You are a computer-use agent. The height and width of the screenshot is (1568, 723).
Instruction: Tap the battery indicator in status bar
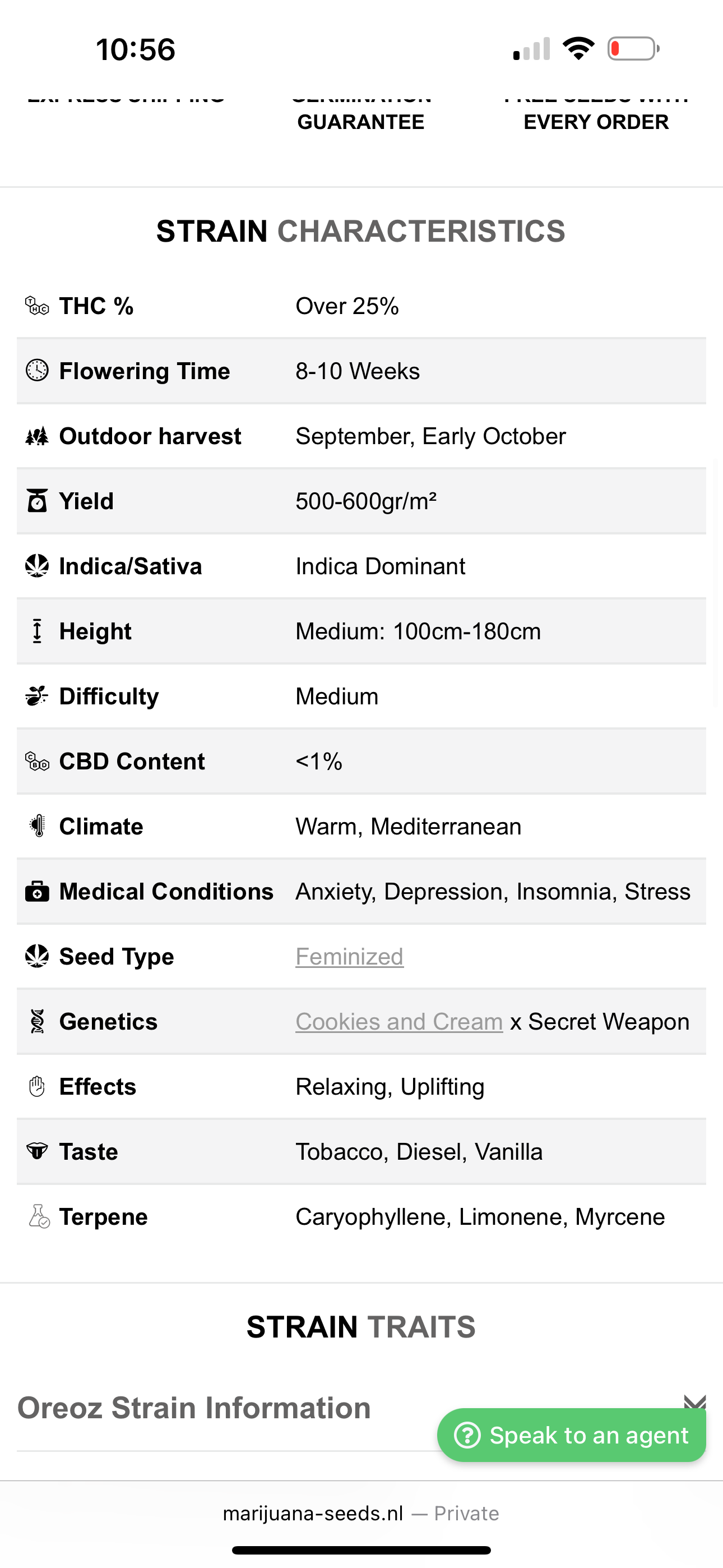coord(633,49)
